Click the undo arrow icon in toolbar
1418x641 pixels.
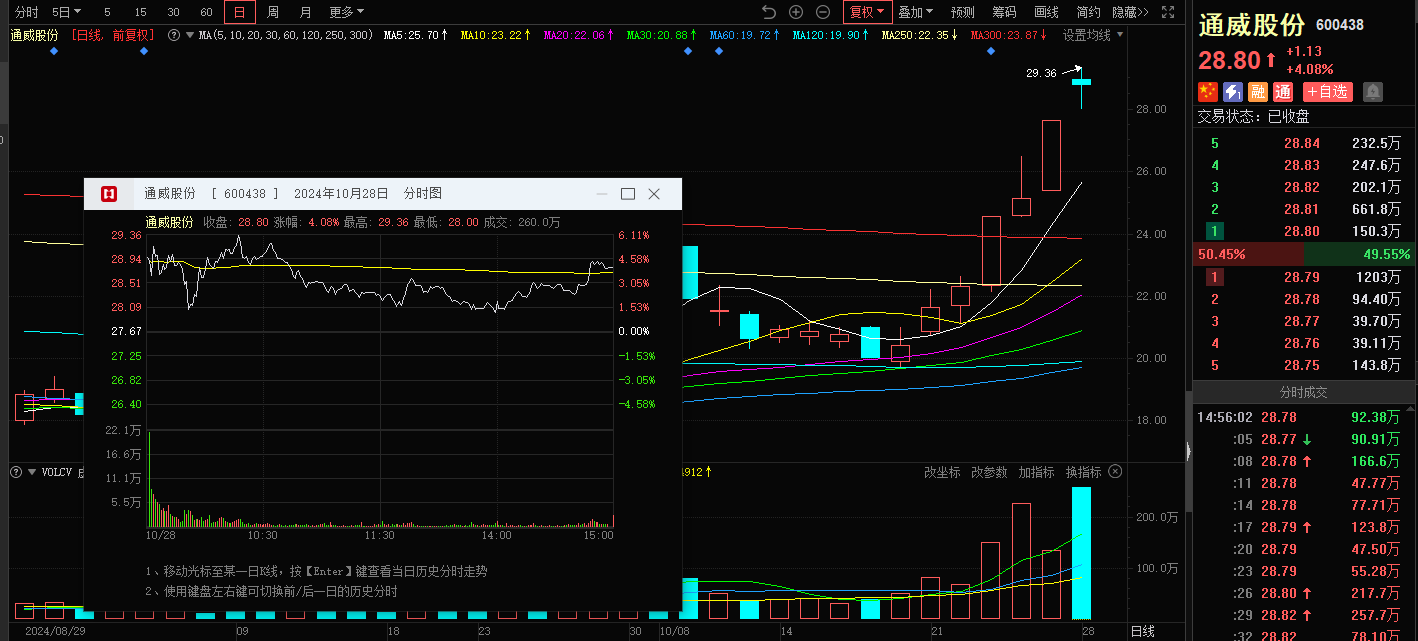click(x=768, y=12)
